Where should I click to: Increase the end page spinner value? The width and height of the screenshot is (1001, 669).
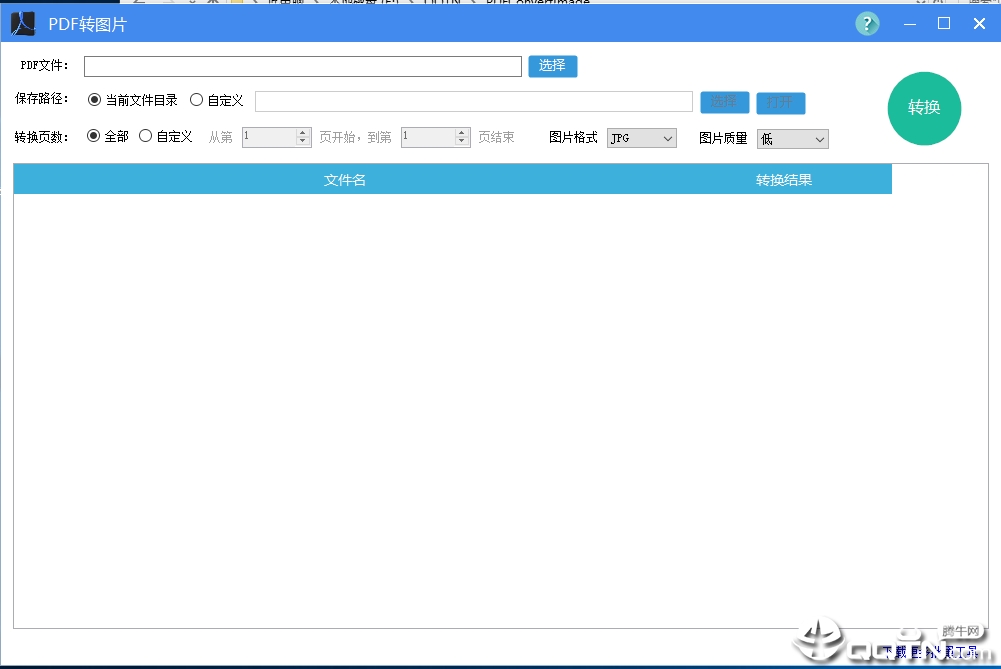[462, 132]
